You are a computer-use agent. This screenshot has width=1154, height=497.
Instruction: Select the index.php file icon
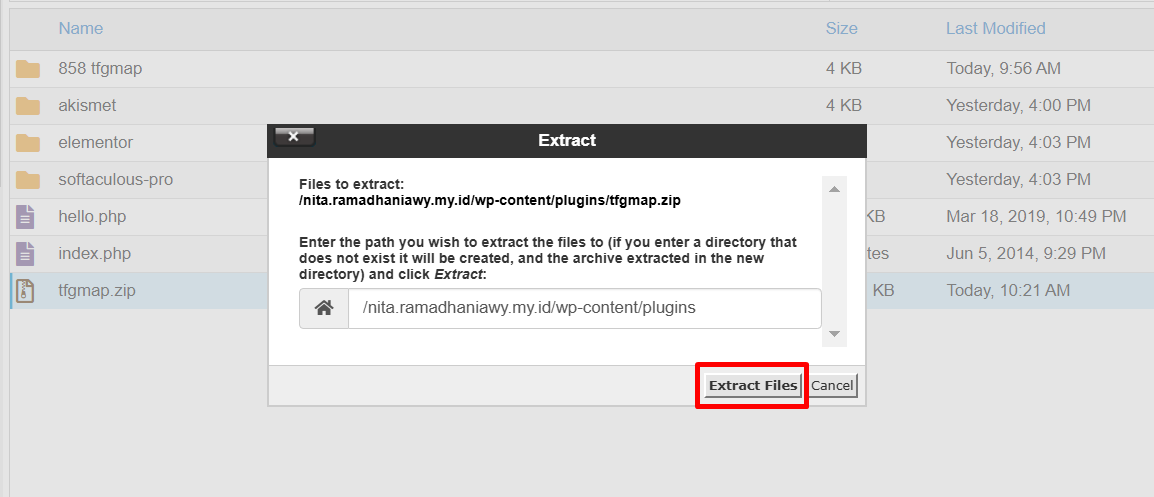pyautogui.click(x=26, y=254)
